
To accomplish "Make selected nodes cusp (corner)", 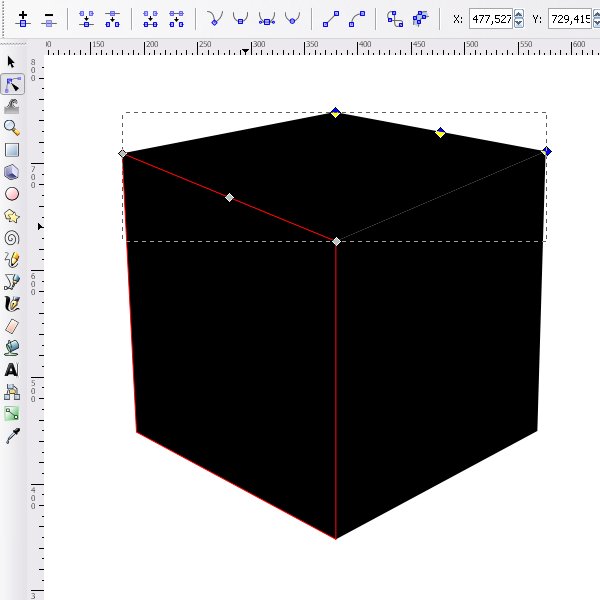I will coord(215,18).
